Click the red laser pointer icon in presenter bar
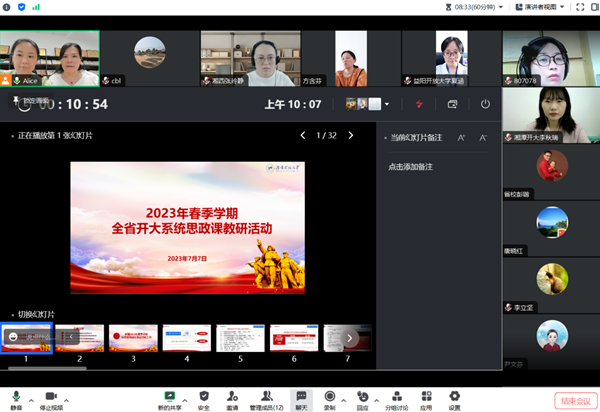 tap(419, 104)
